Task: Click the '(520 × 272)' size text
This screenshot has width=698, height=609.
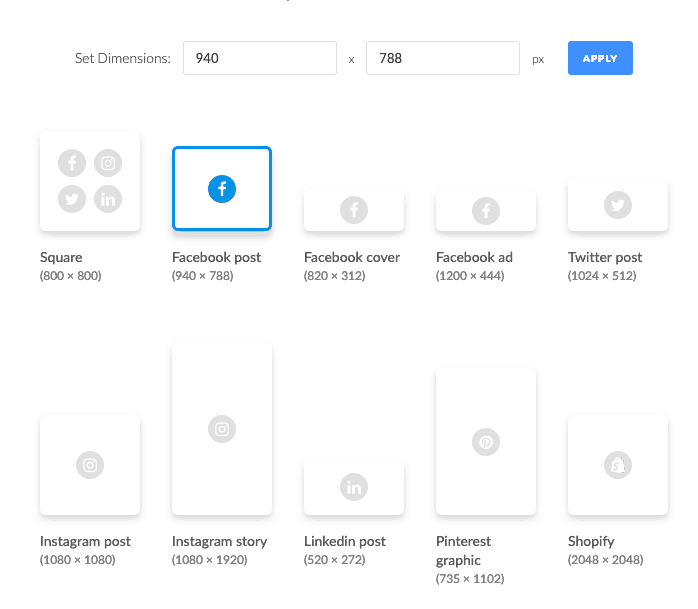Action: click(x=335, y=560)
